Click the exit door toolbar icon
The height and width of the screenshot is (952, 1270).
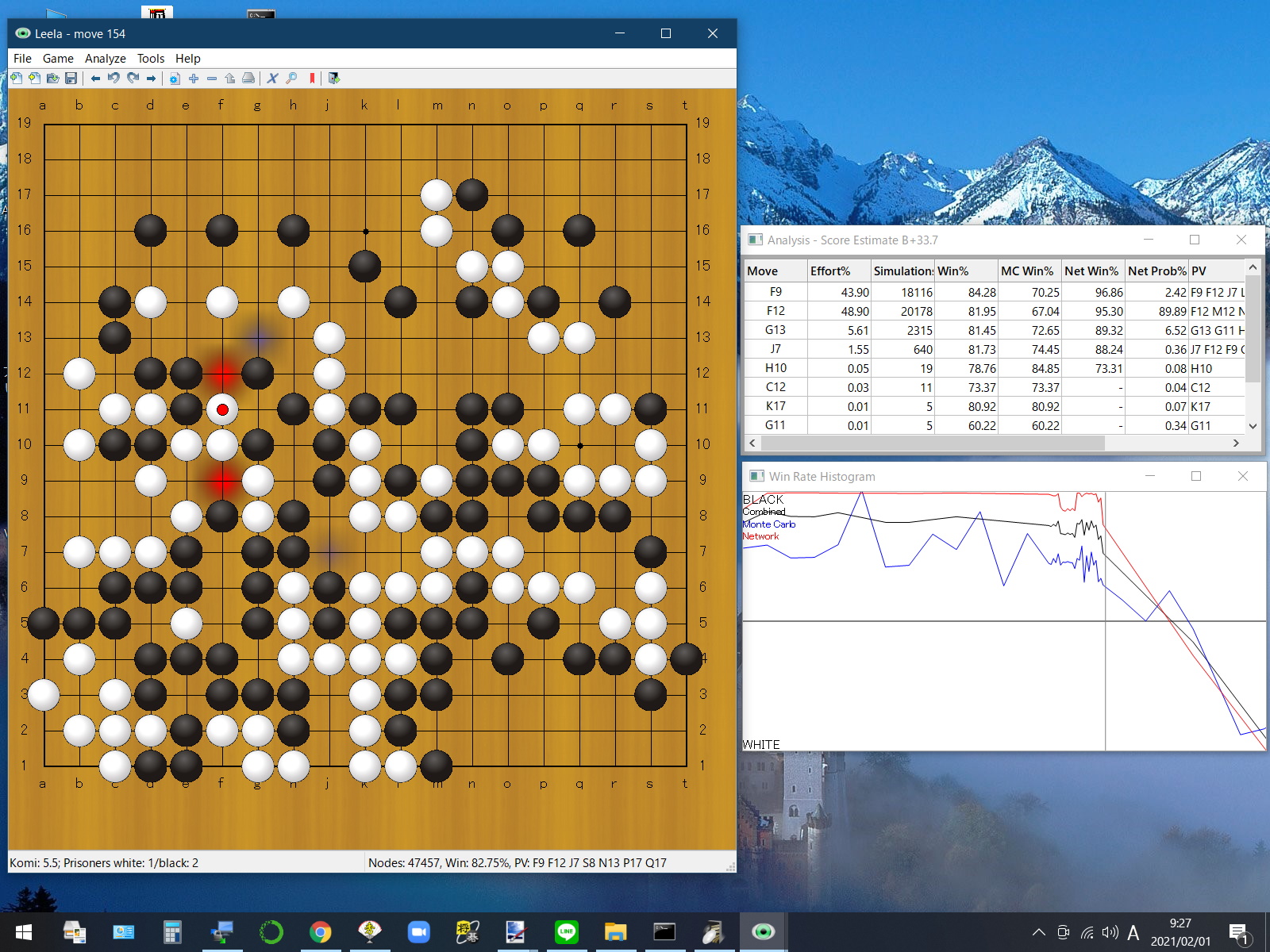point(334,79)
